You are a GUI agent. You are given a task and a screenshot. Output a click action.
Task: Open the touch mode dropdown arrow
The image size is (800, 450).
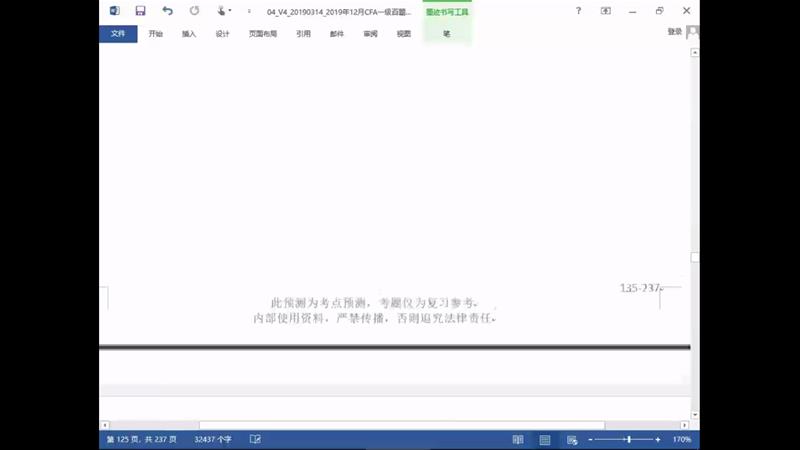230,11
